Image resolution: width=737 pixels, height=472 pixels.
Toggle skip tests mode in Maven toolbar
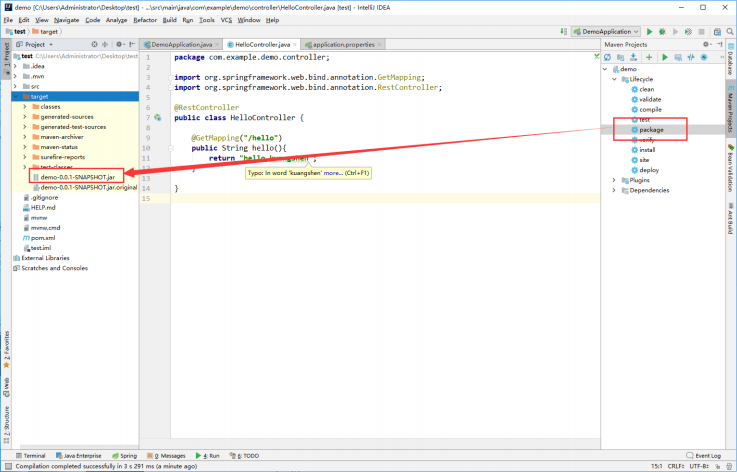click(704, 57)
